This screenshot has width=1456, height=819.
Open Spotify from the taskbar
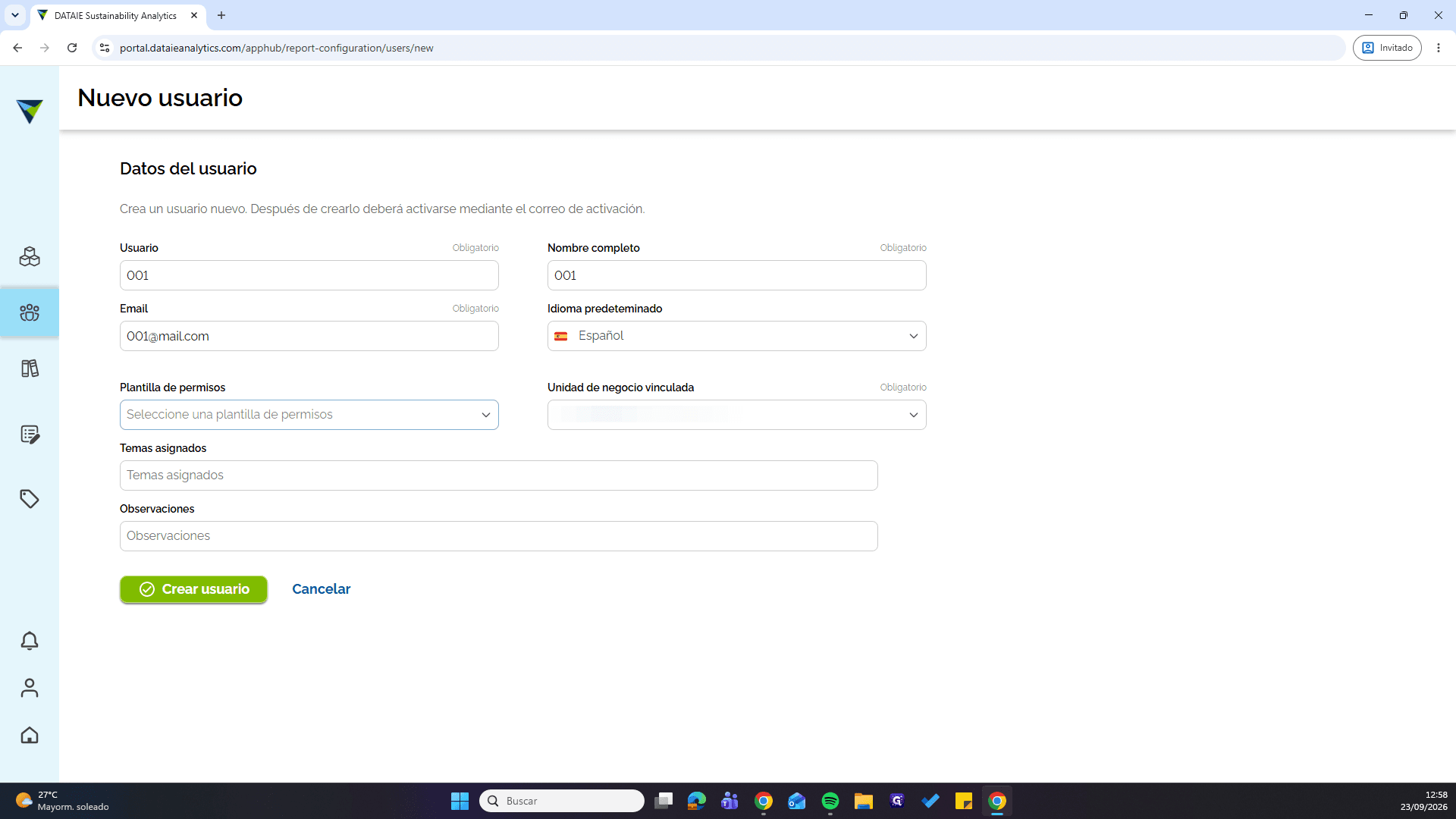coord(830,801)
